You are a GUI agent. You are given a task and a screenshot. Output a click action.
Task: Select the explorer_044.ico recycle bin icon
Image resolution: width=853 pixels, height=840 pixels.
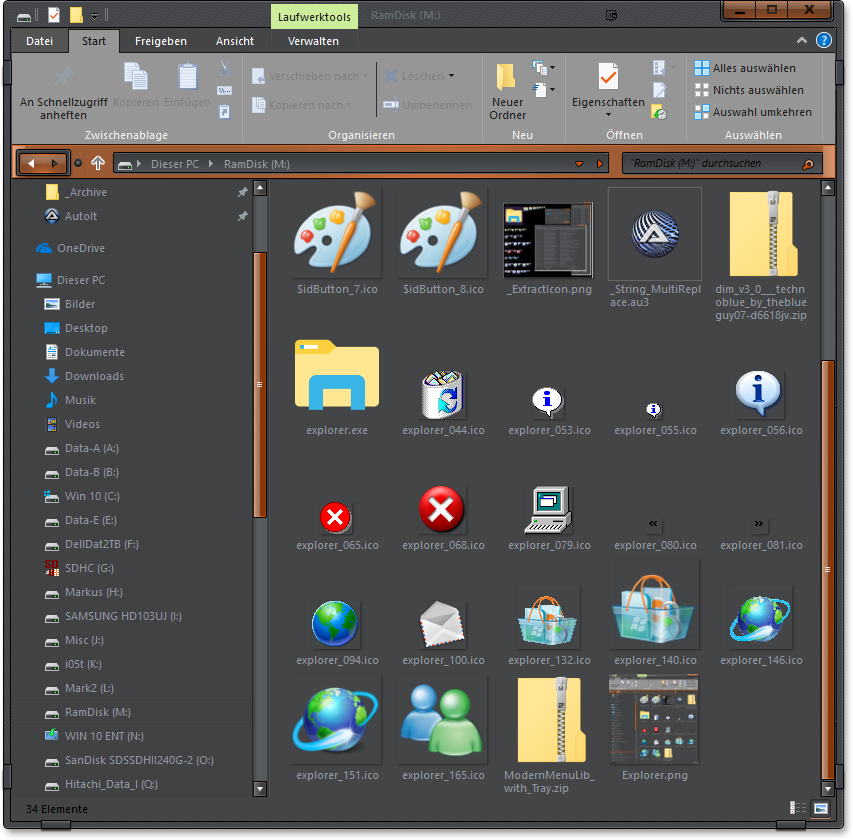443,393
